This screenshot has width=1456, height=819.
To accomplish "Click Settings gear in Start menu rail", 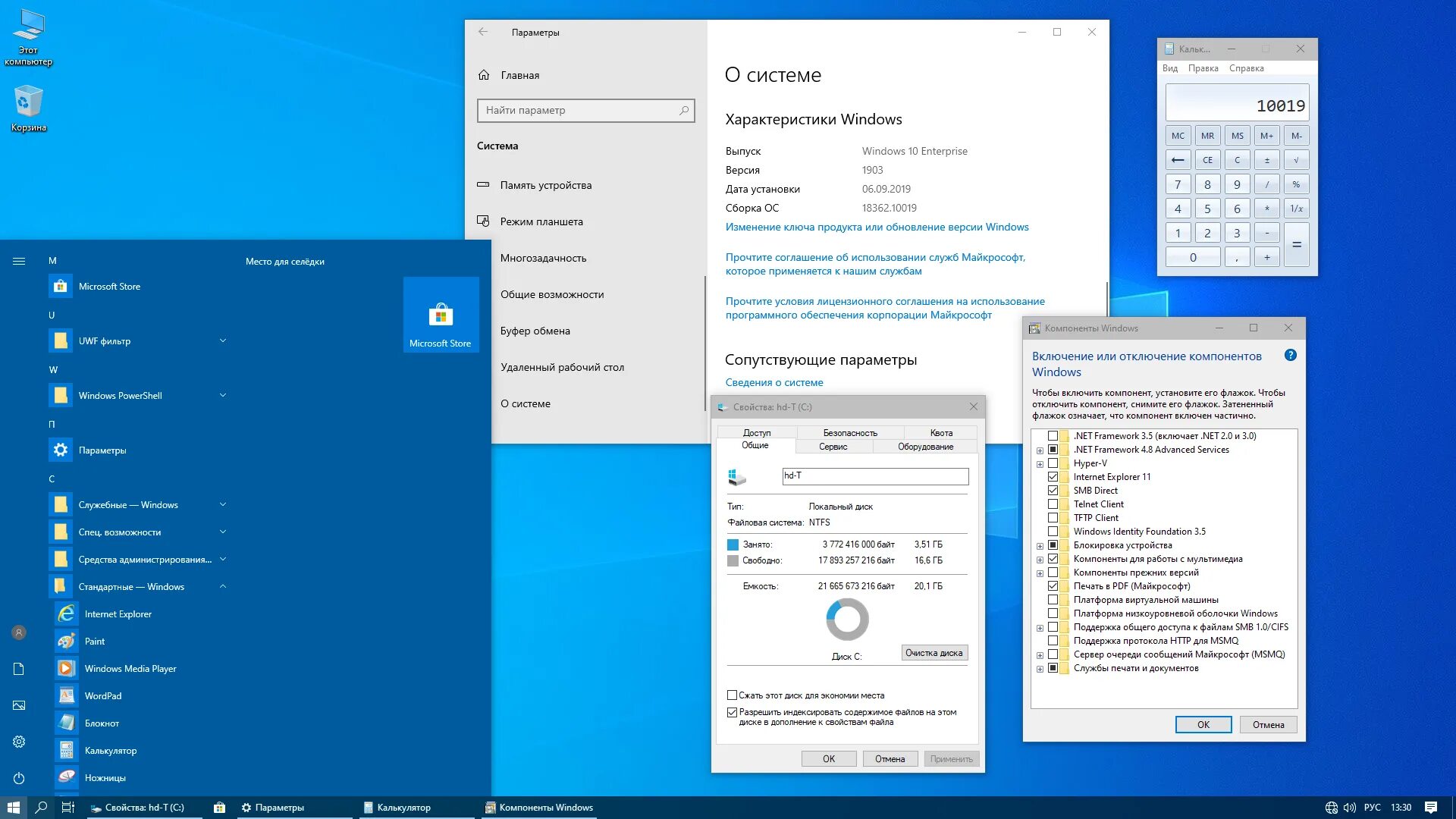I will pyautogui.click(x=19, y=742).
